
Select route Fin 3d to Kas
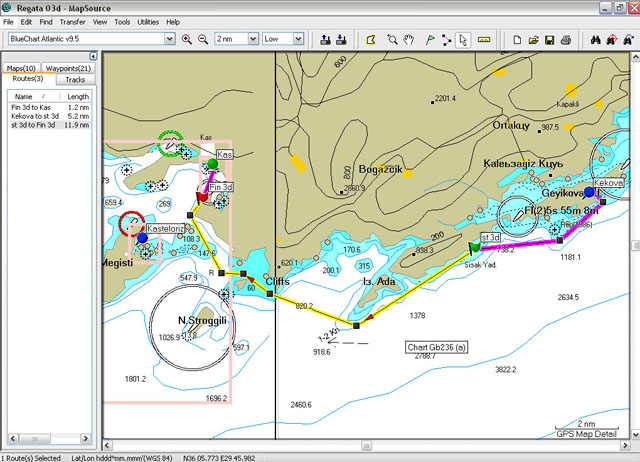click(x=50, y=107)
